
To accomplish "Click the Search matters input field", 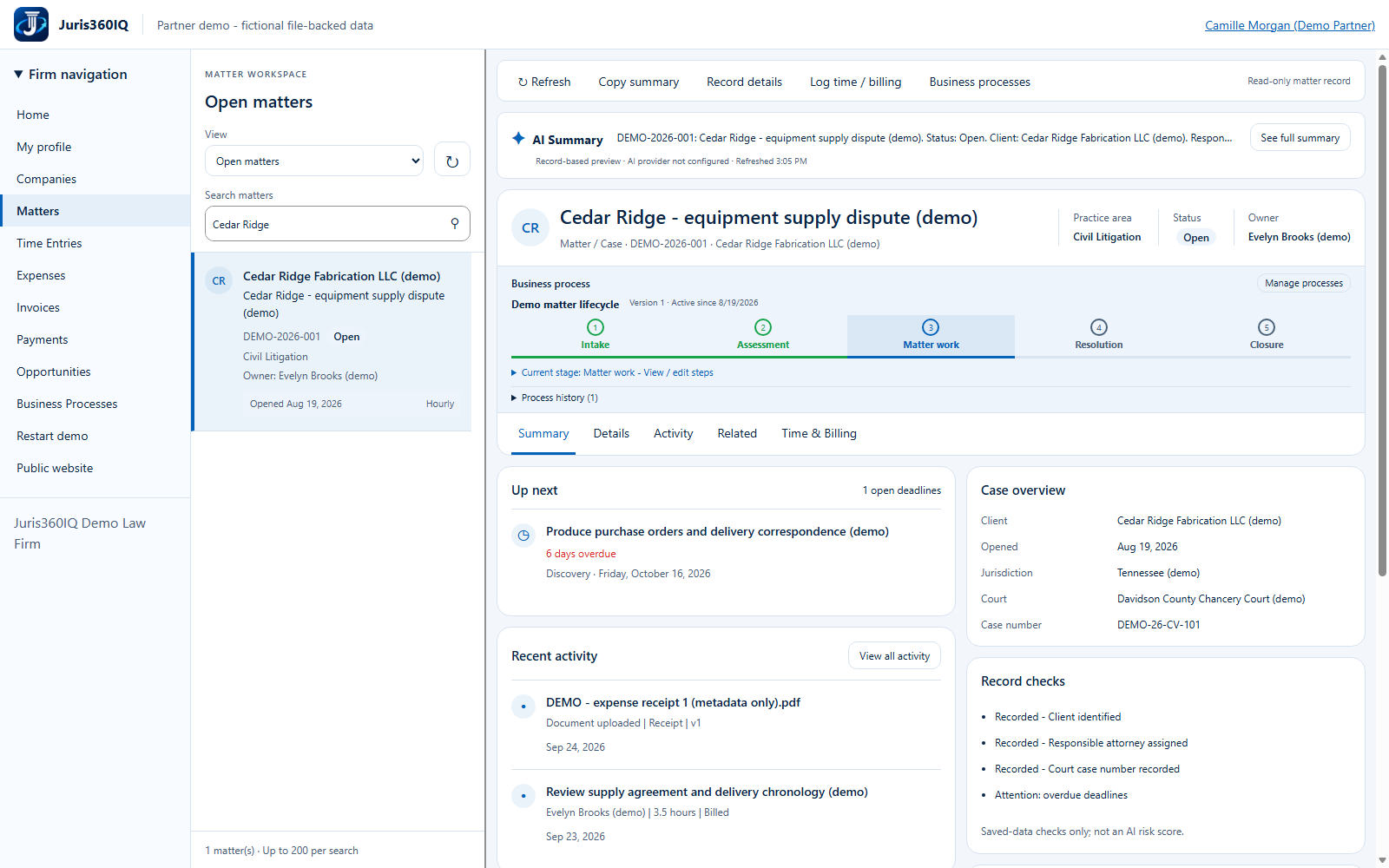I will (338, 224).
